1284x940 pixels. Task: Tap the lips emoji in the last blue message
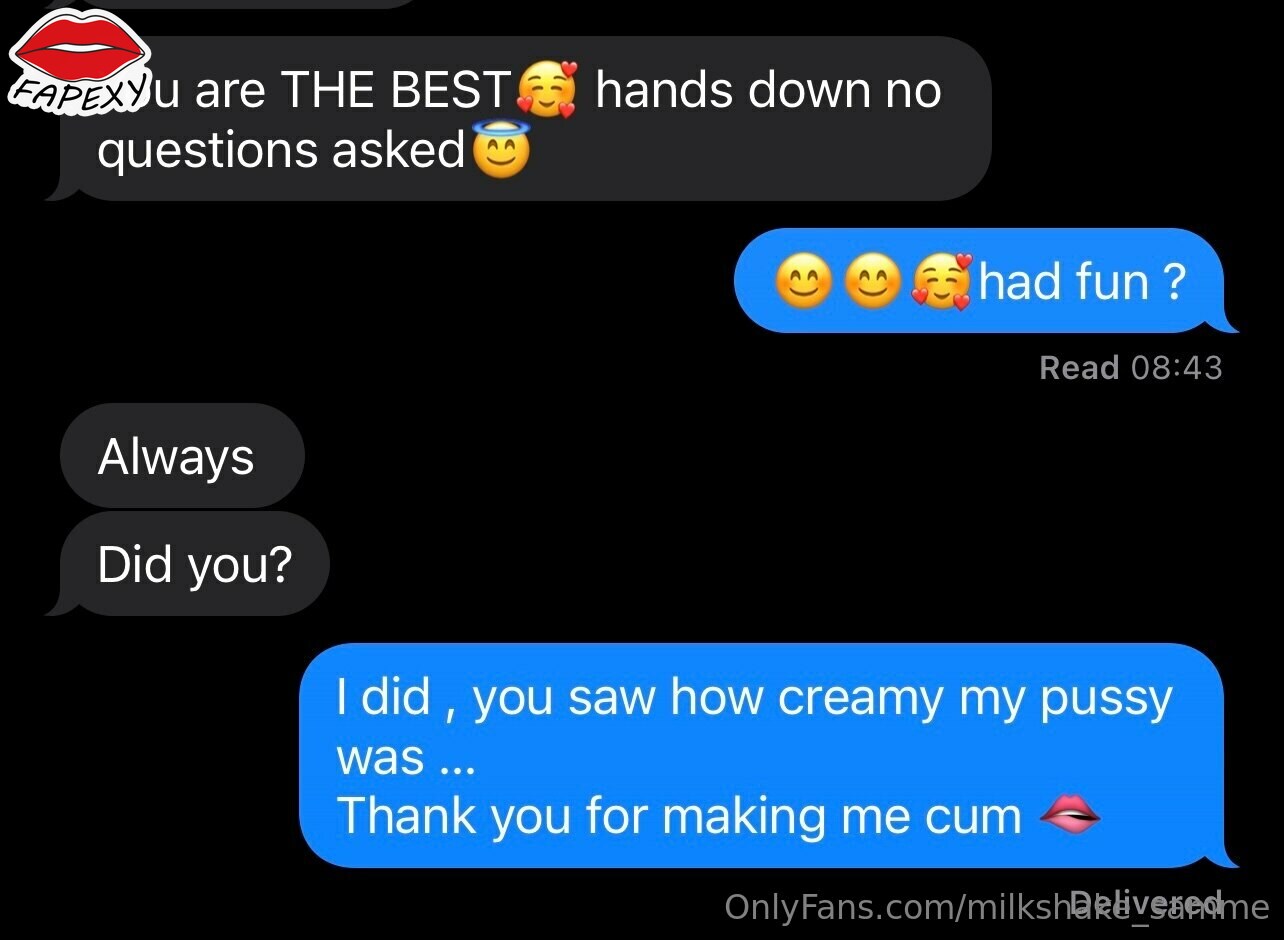pyautogui.click(x=1070, y=817)
